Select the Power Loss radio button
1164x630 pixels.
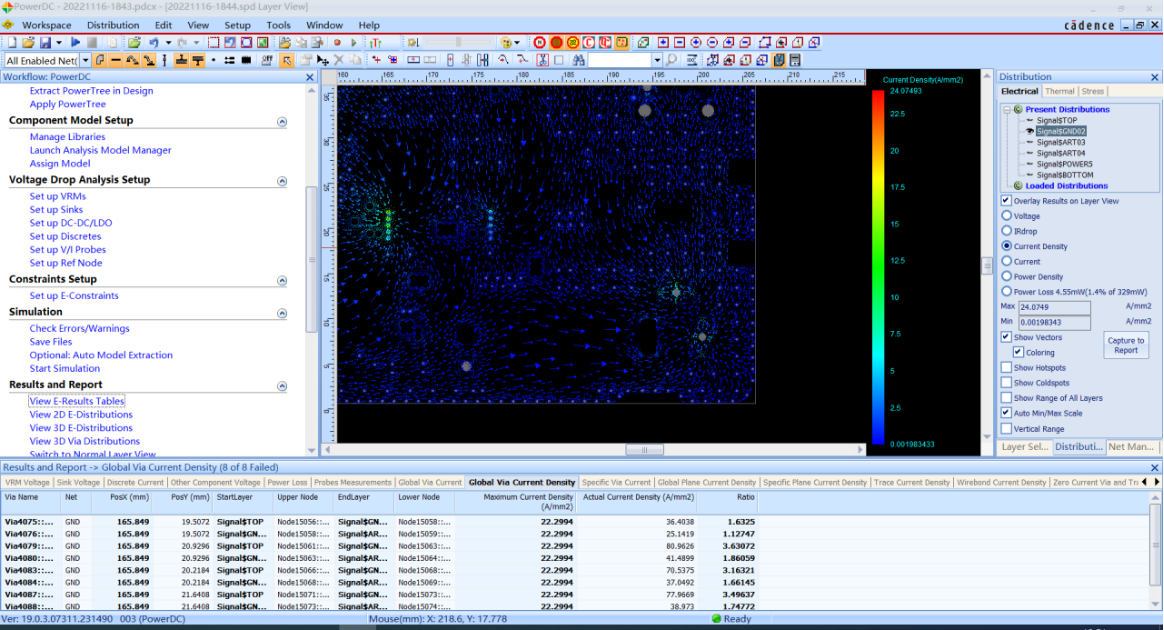1007,292
